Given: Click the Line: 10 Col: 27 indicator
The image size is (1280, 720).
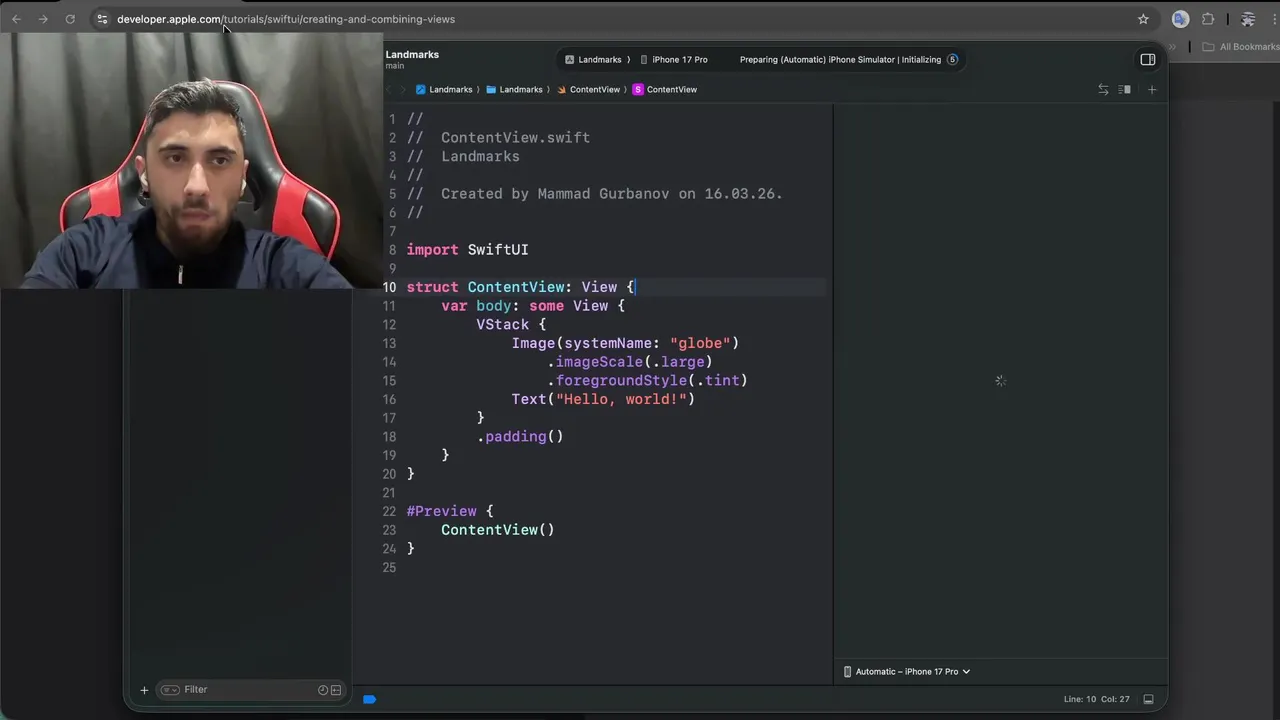Looking at the screenshot, I should pyautogui.click(x=1097, y=700).
